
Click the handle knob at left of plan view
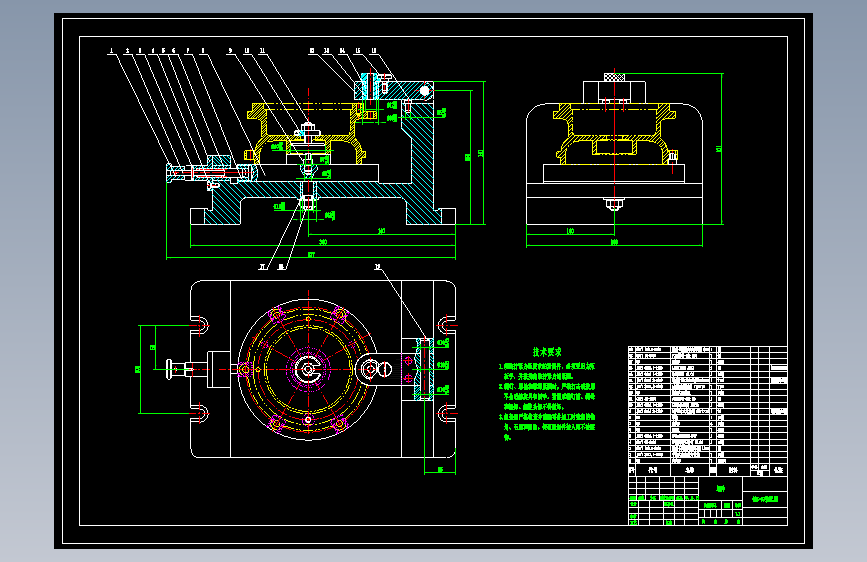(170, 369)
